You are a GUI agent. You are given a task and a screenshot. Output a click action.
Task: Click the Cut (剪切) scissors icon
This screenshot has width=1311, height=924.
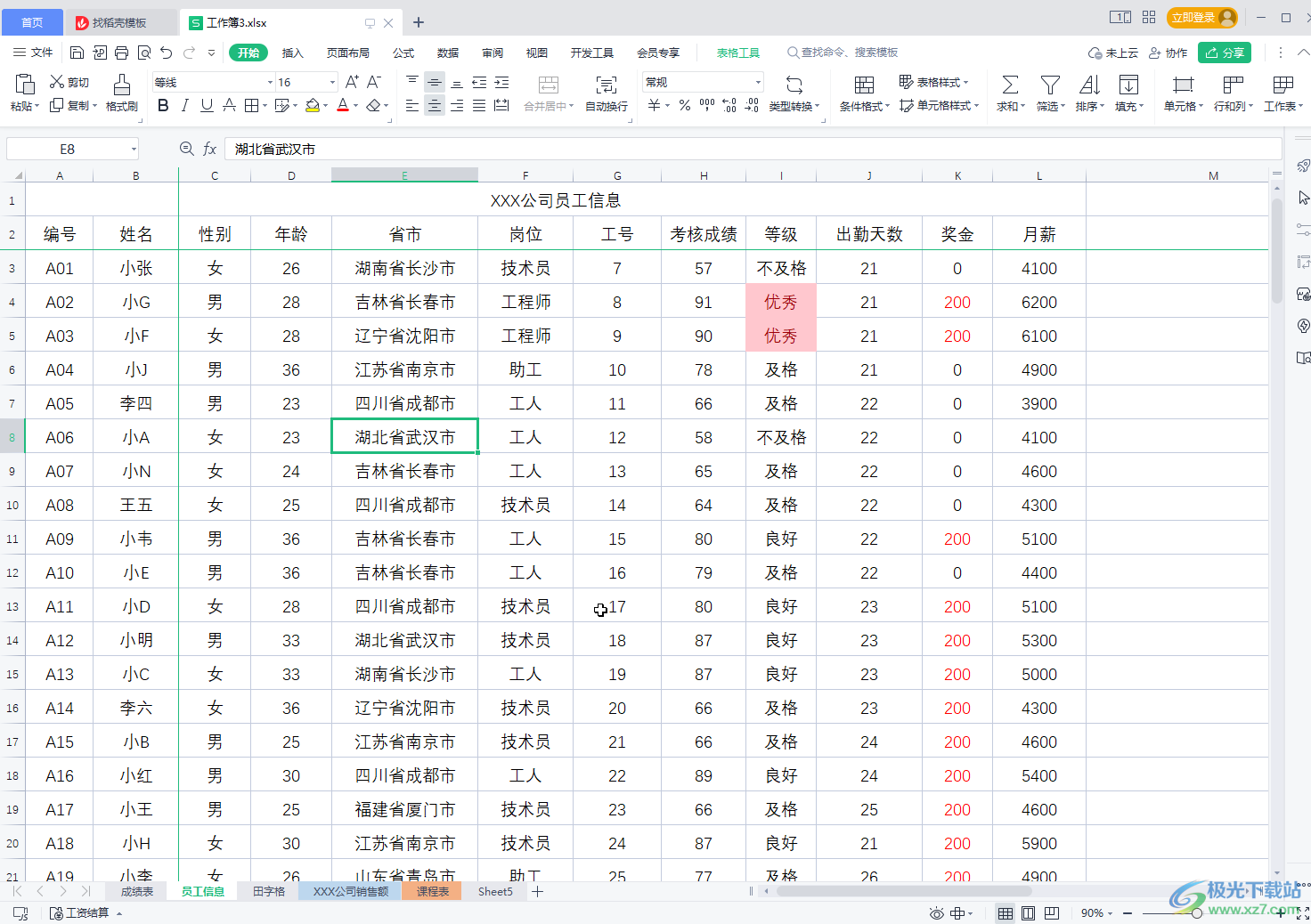point(57,82)
